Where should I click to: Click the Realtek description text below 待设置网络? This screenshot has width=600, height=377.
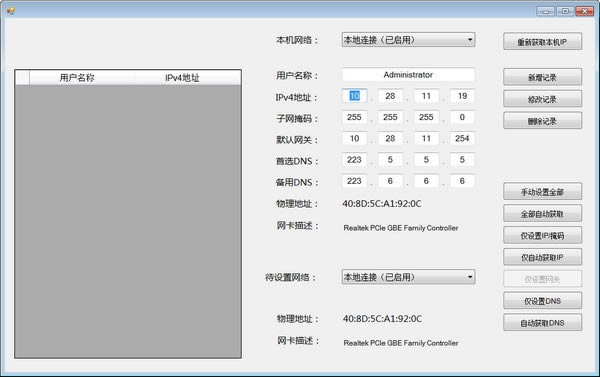pos(401,343)
